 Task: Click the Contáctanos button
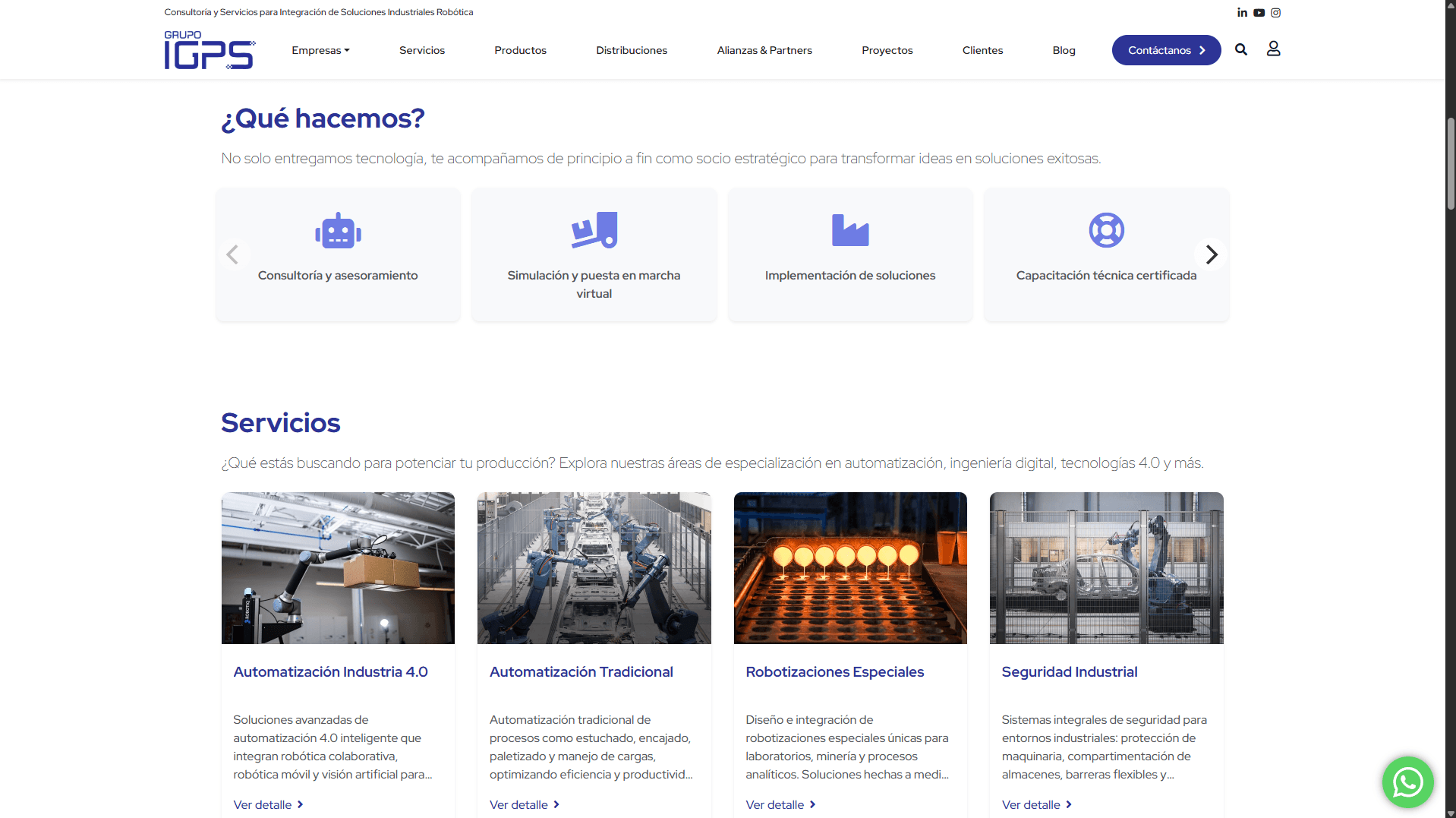coord(1166,50)
